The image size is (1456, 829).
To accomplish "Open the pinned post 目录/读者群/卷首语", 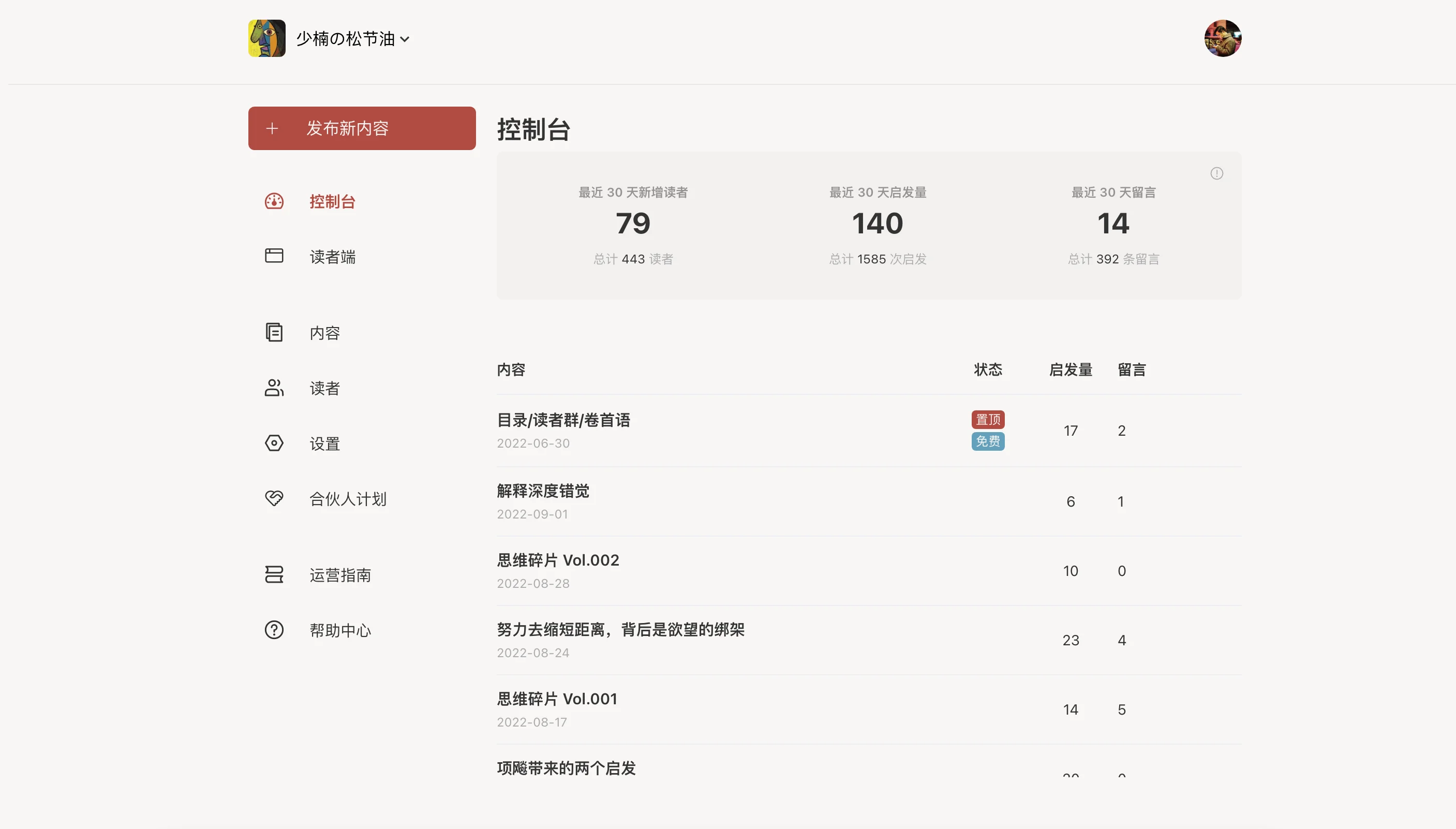I will point(563,420).
